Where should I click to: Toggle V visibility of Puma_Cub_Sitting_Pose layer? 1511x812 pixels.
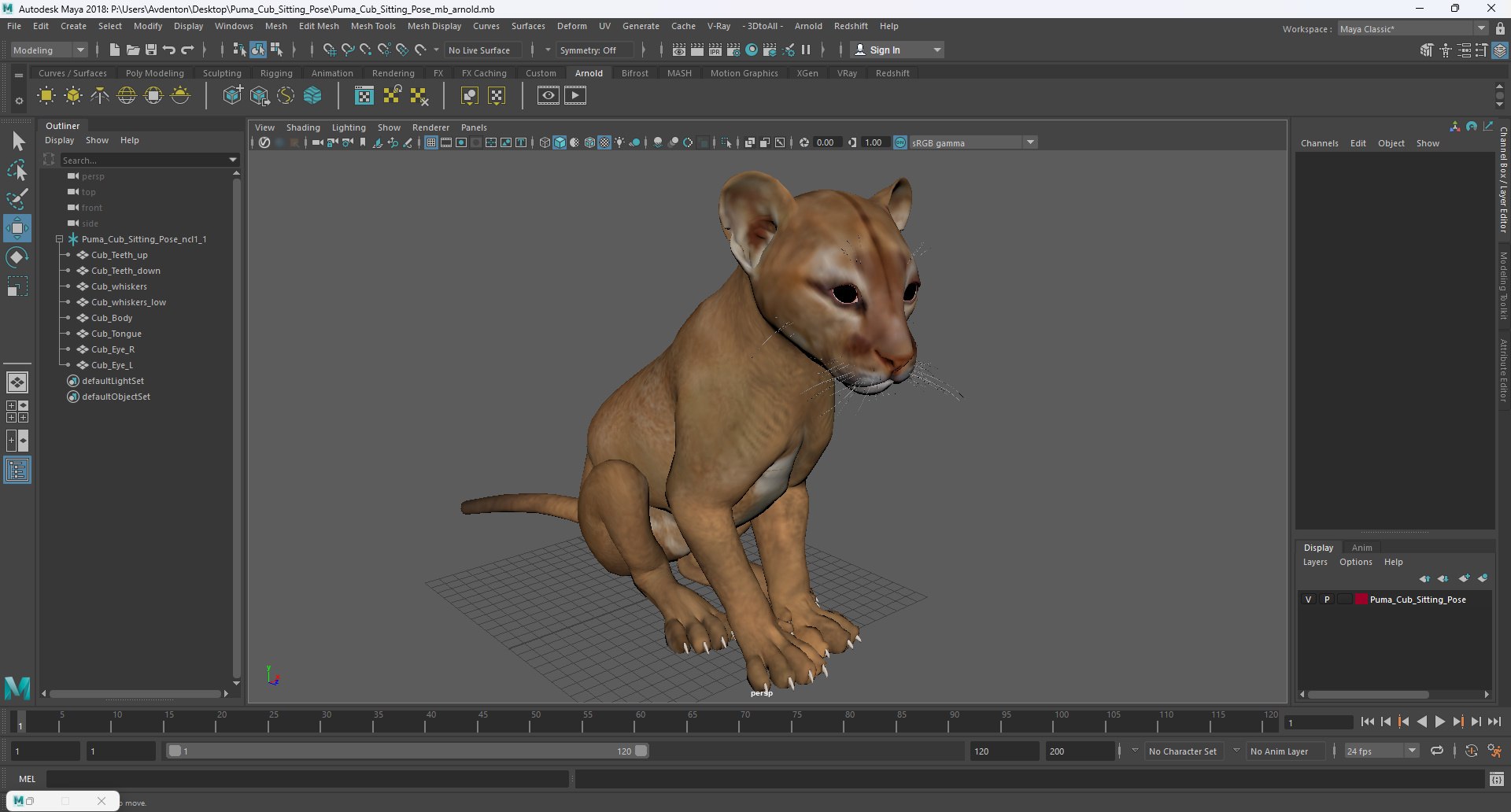point(1308,600)
